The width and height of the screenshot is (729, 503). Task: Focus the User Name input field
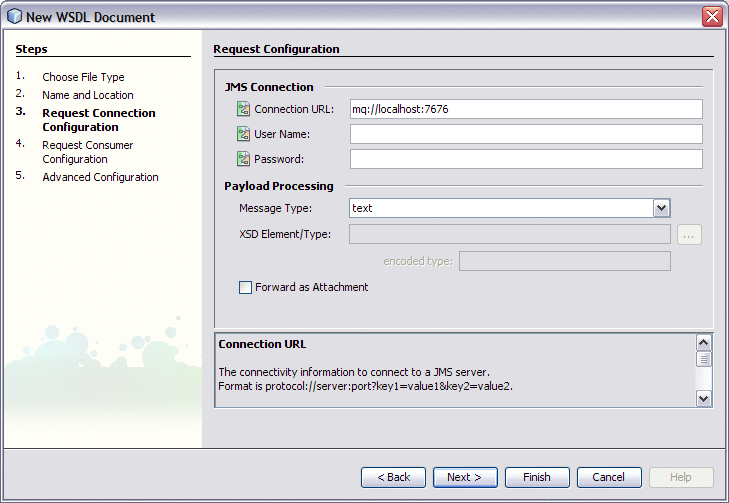coord(526,134)
